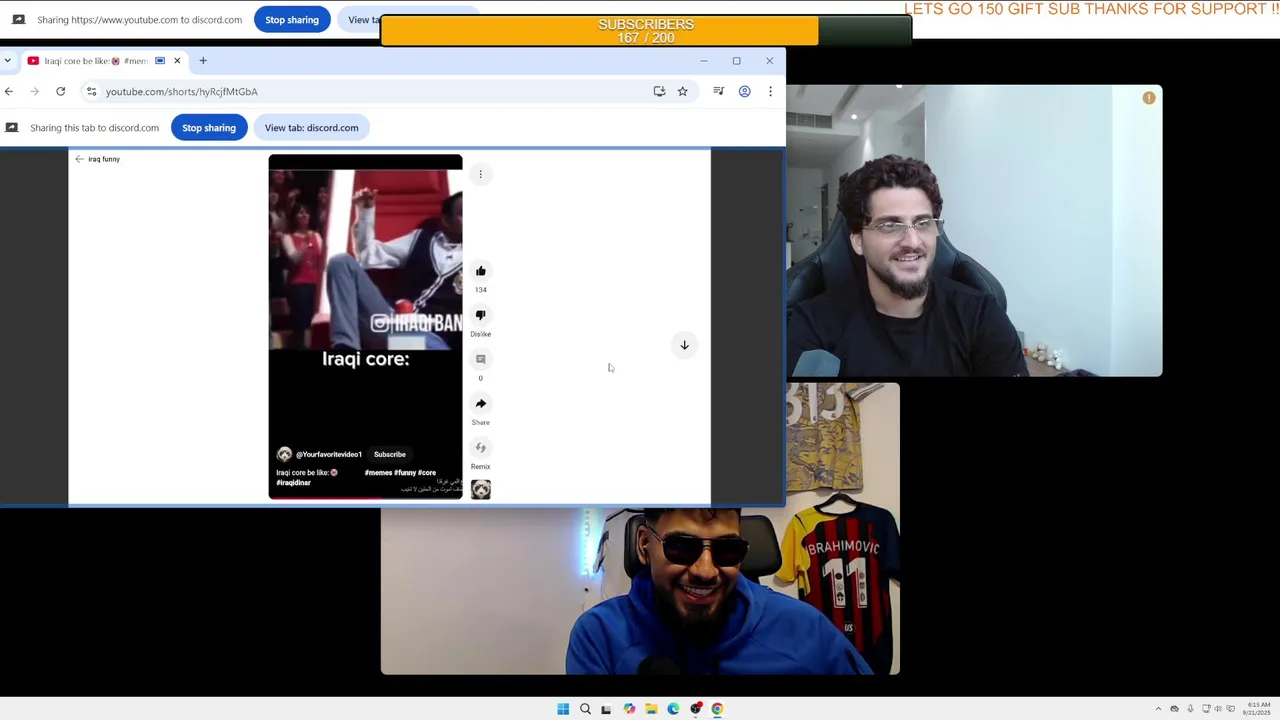Open File Explorer from the taskbar
This screenshot has width=1280, height=720.
[651, 709]
